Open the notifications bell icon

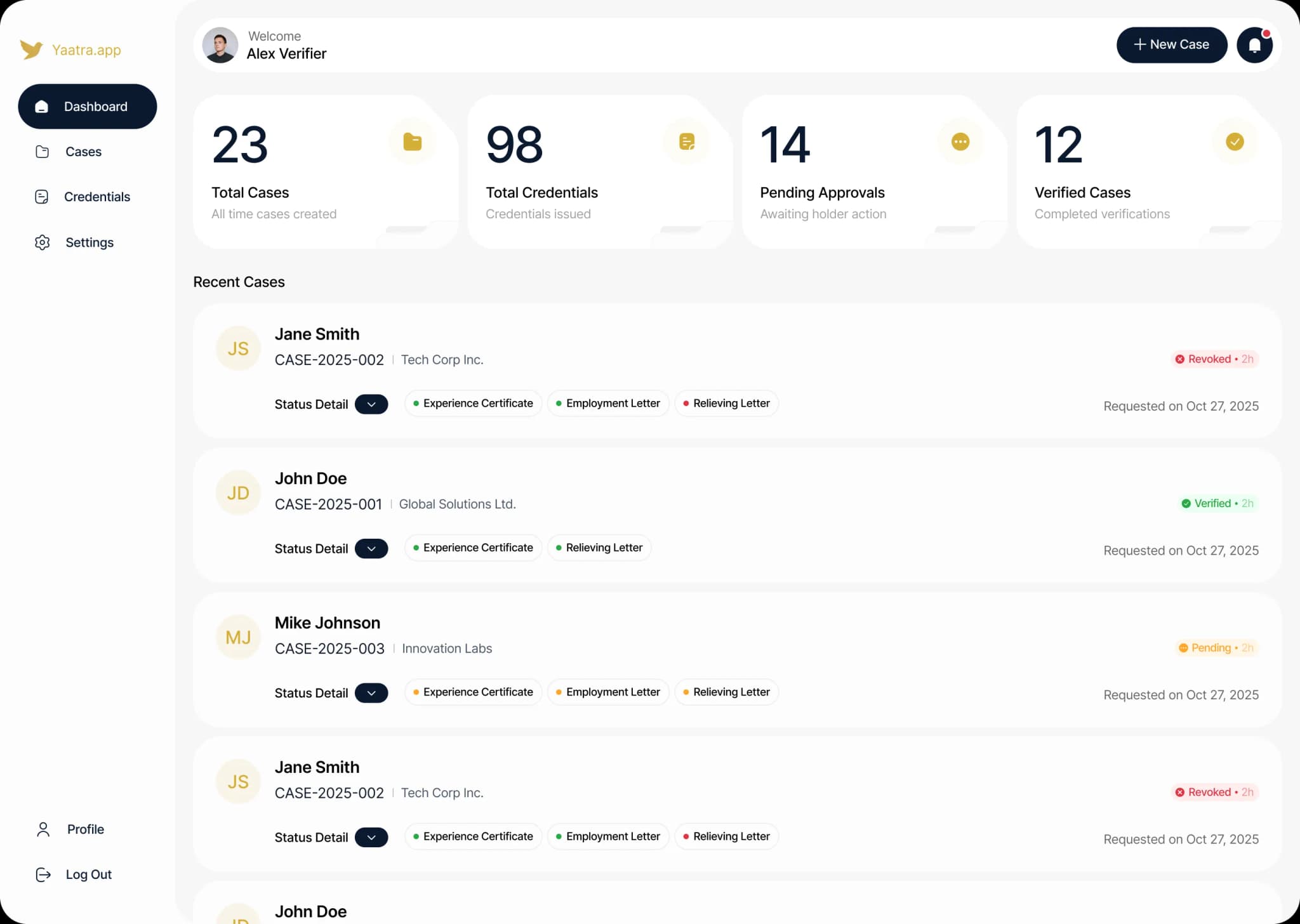(1254, 45)
